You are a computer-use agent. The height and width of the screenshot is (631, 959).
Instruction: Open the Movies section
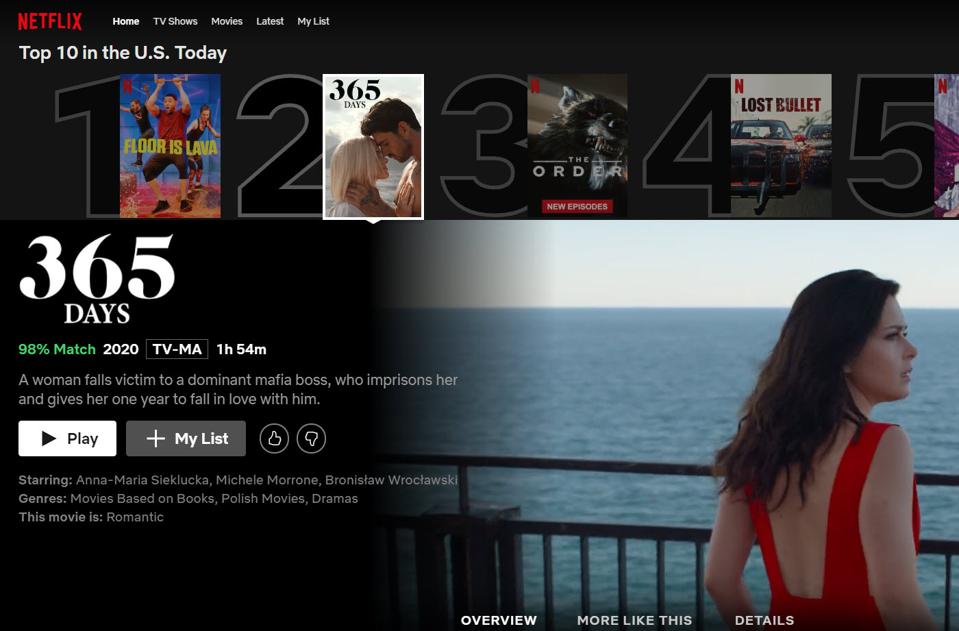point(227,21)
